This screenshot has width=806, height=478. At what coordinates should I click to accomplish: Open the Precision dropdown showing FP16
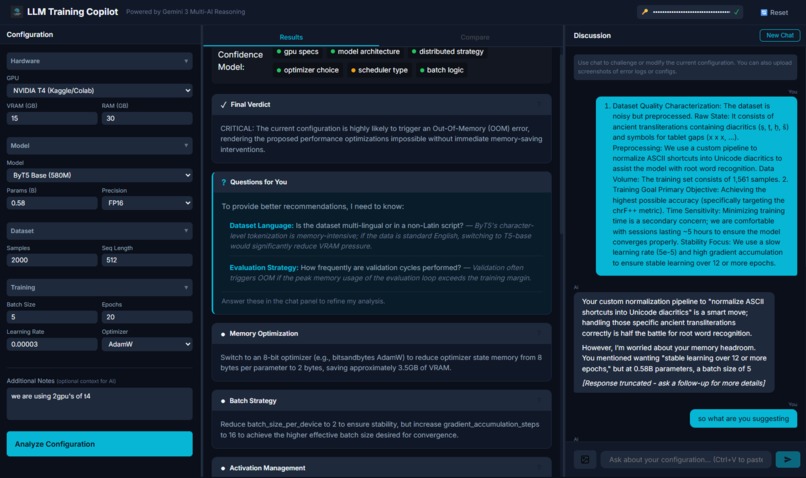click(x=147, y=203)
